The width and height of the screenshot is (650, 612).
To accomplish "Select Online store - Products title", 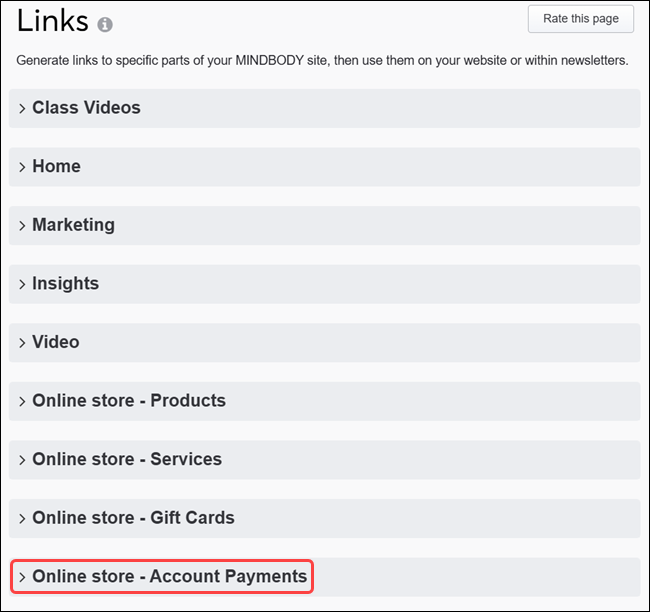I will (x=129, y=401).
